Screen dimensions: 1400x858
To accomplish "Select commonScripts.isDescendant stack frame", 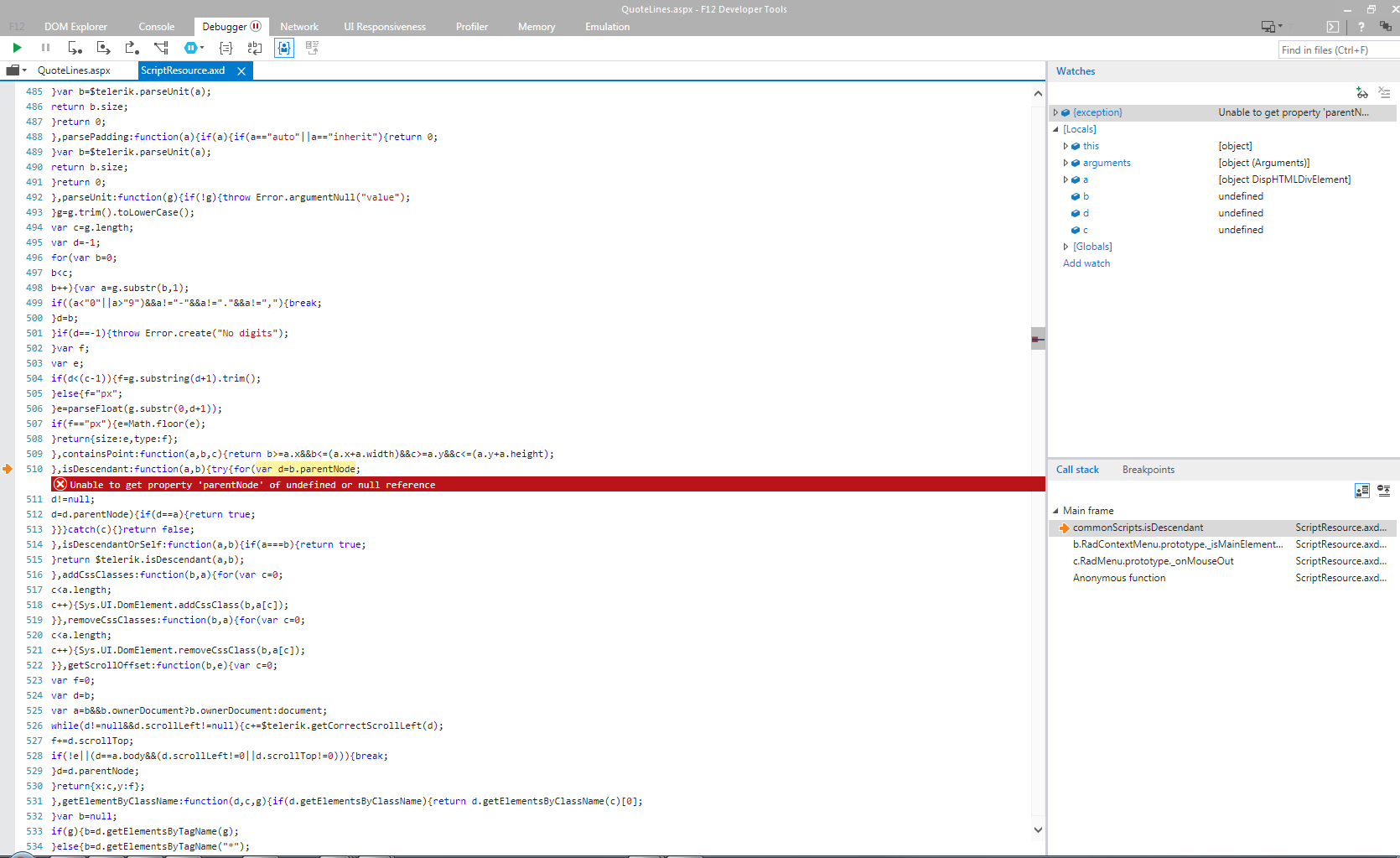I will click(x=1224, y=528).
